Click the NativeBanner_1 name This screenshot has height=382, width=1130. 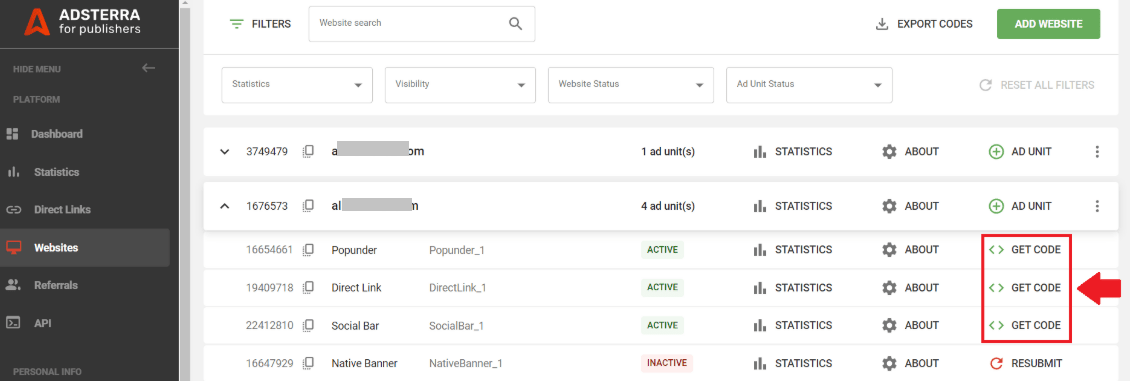[466, 363]
